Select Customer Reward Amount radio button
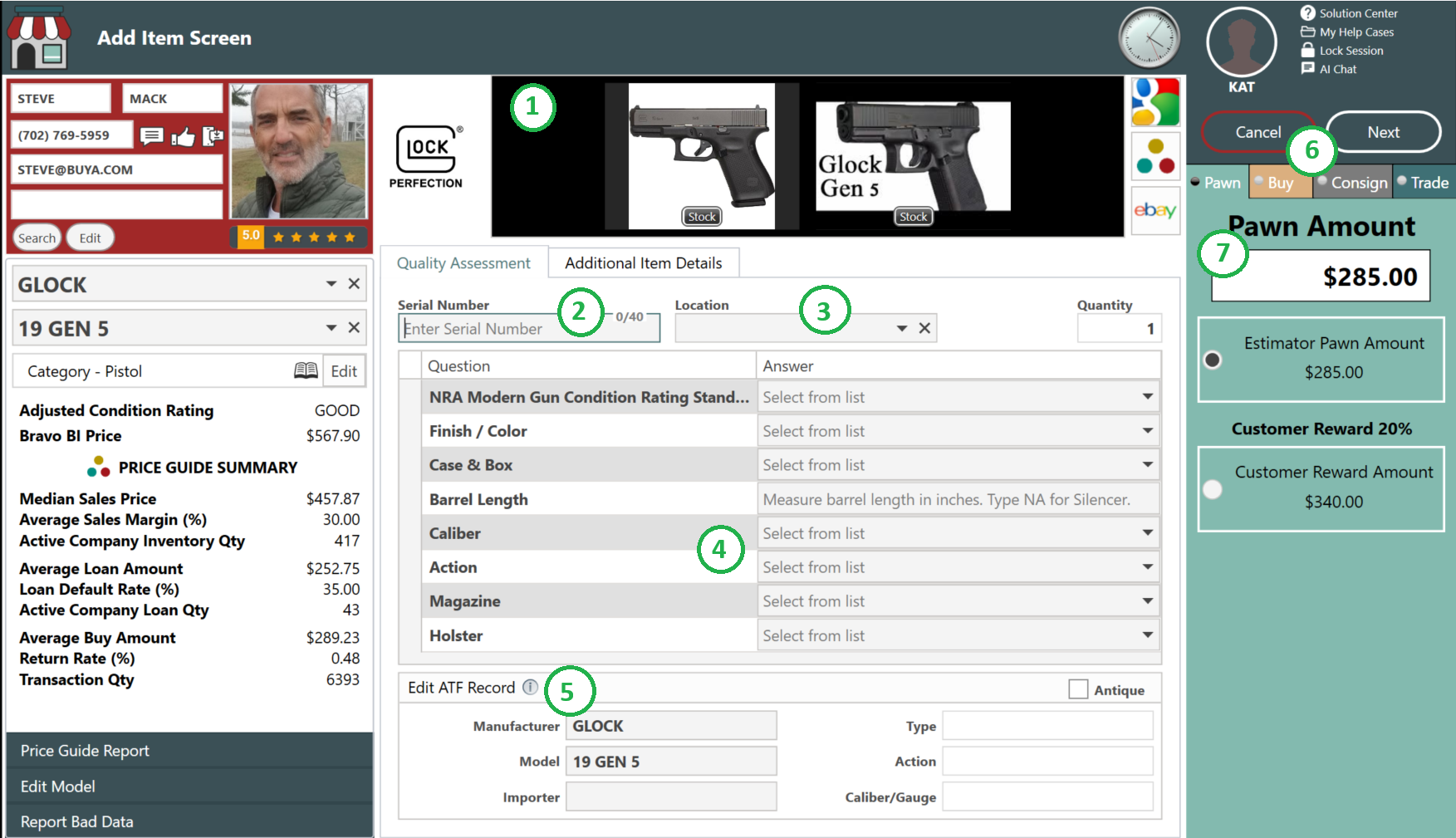This screenshot has height=838, width=1456. click(1213, 489)
